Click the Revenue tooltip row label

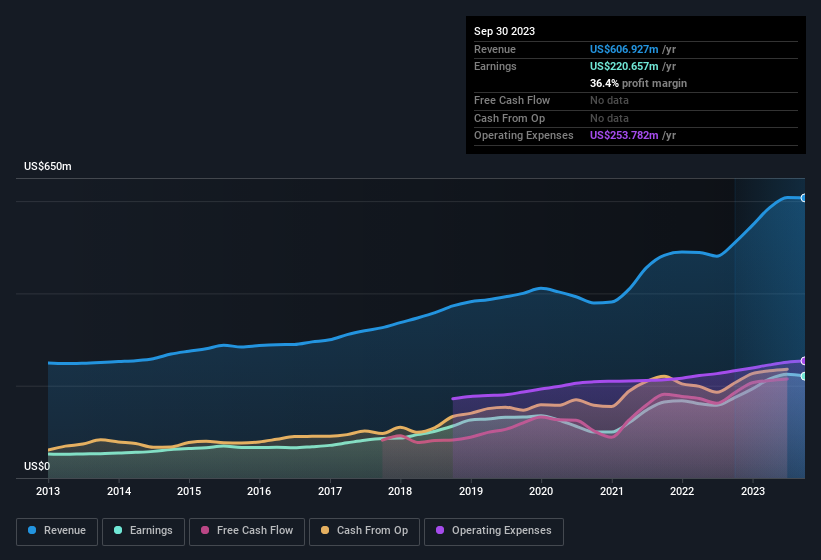pyautogui.click(x=495, y=49)
